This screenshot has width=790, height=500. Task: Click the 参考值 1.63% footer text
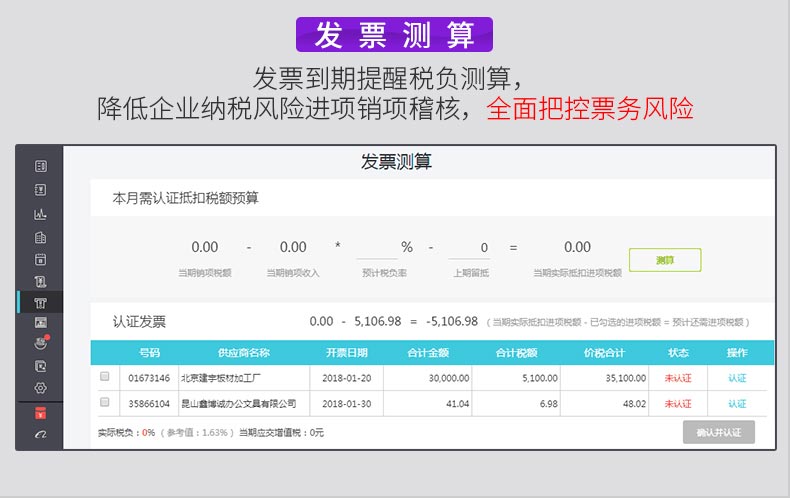click(198, 433)
